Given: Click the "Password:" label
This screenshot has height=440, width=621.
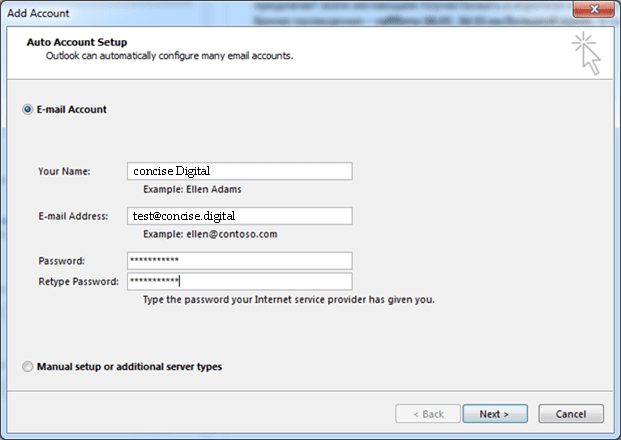Looking at the screenshot, I should pos(61,260).
